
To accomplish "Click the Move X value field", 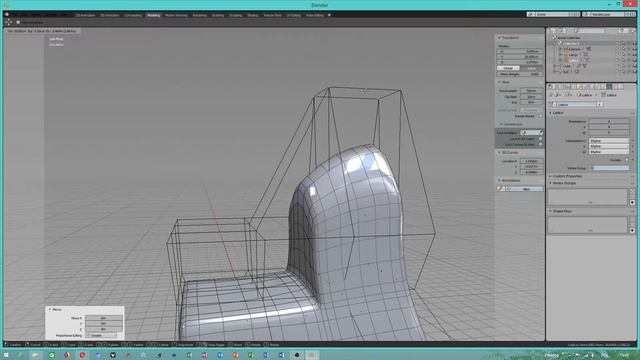I will [x=104, y=318].
